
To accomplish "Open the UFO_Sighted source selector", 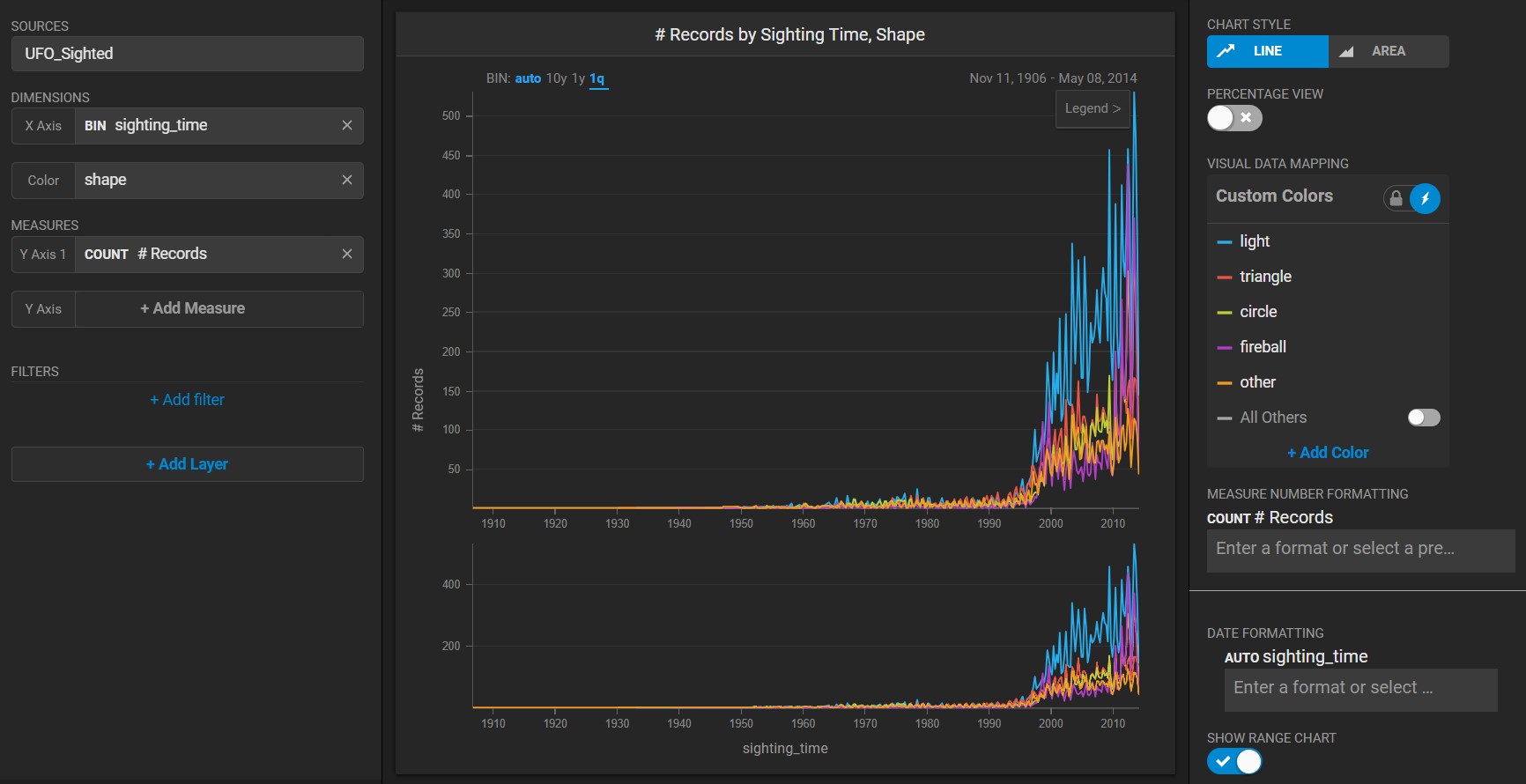I will pos(187,54).
